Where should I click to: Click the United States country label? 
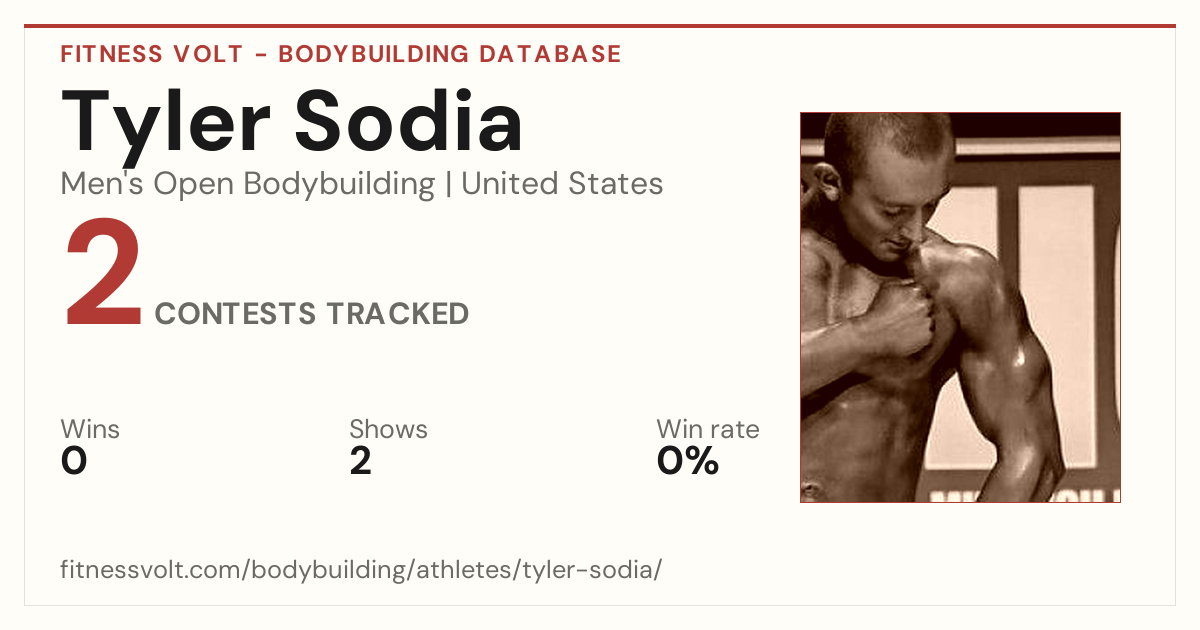click(x=562, y=184)
